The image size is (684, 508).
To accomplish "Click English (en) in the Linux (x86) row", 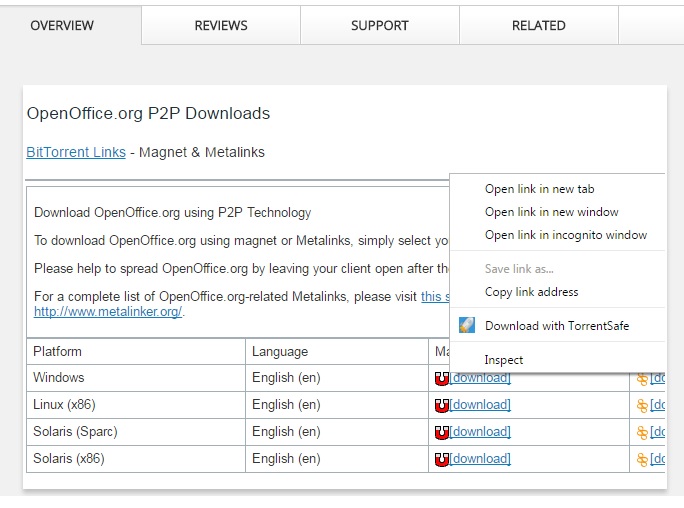I will coord(286,405).
